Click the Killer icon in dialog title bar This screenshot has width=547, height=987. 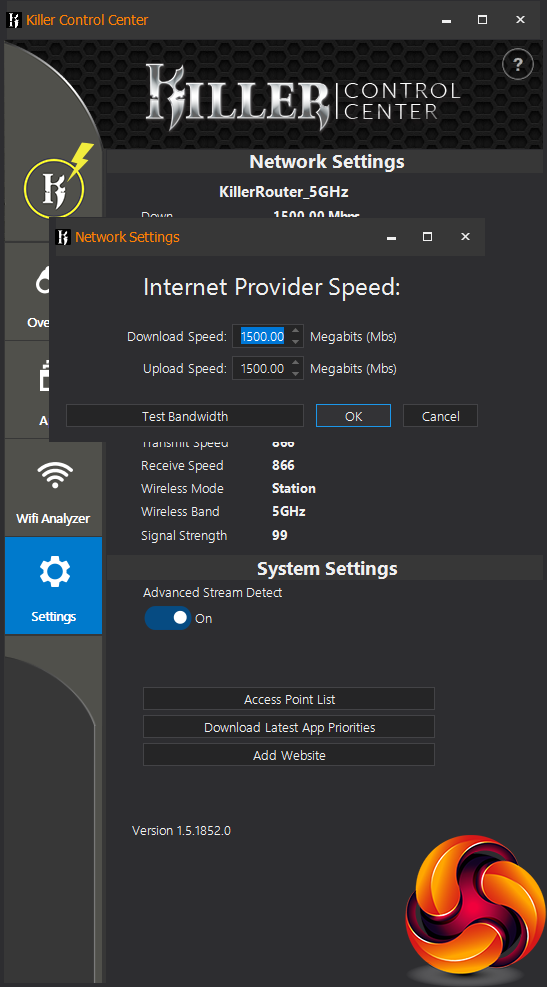(x=63, y=237)
